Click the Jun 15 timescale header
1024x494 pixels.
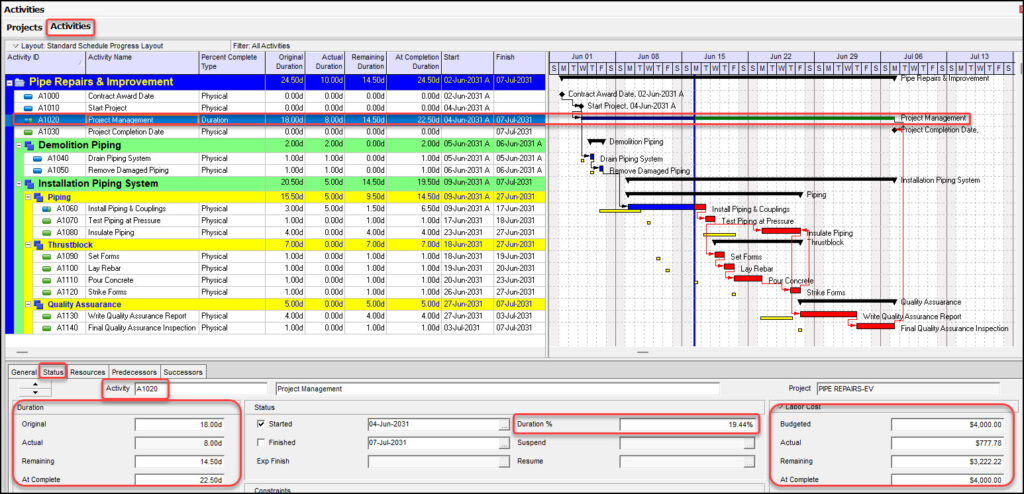click(714, 57)
